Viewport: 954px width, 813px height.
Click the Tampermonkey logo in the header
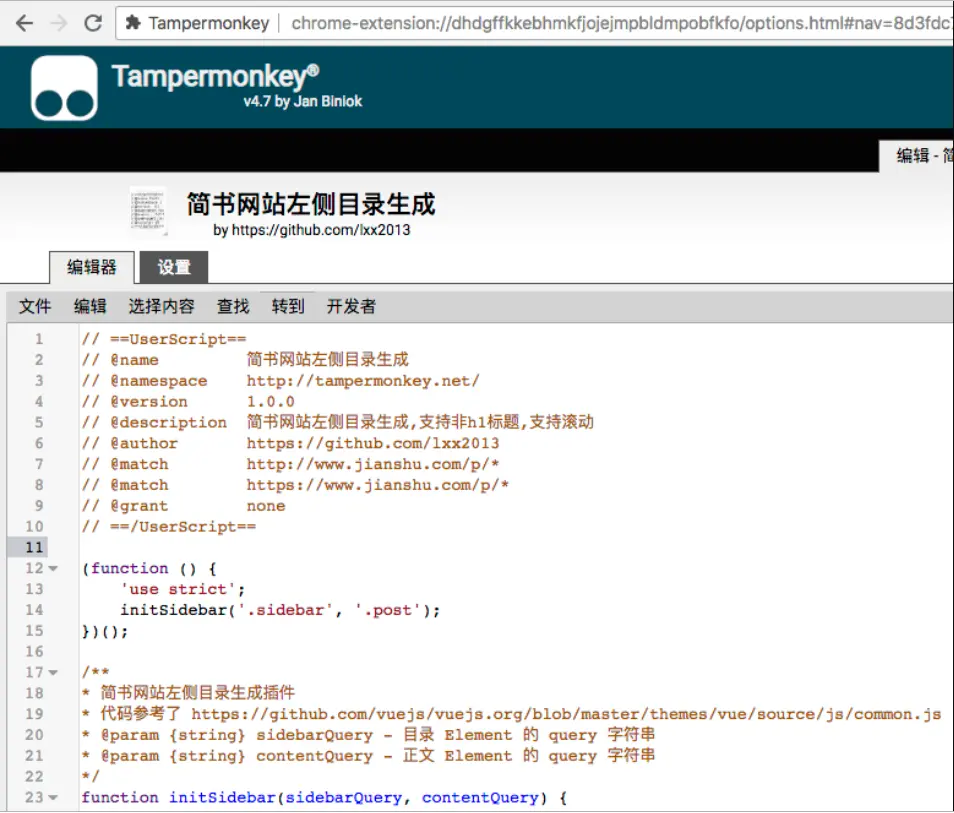pos(64,88)
